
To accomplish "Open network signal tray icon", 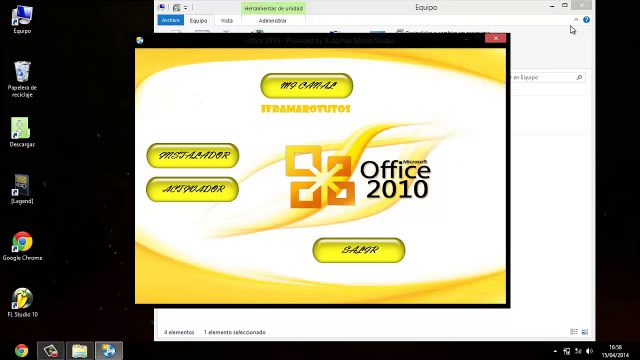I will 578,351.
